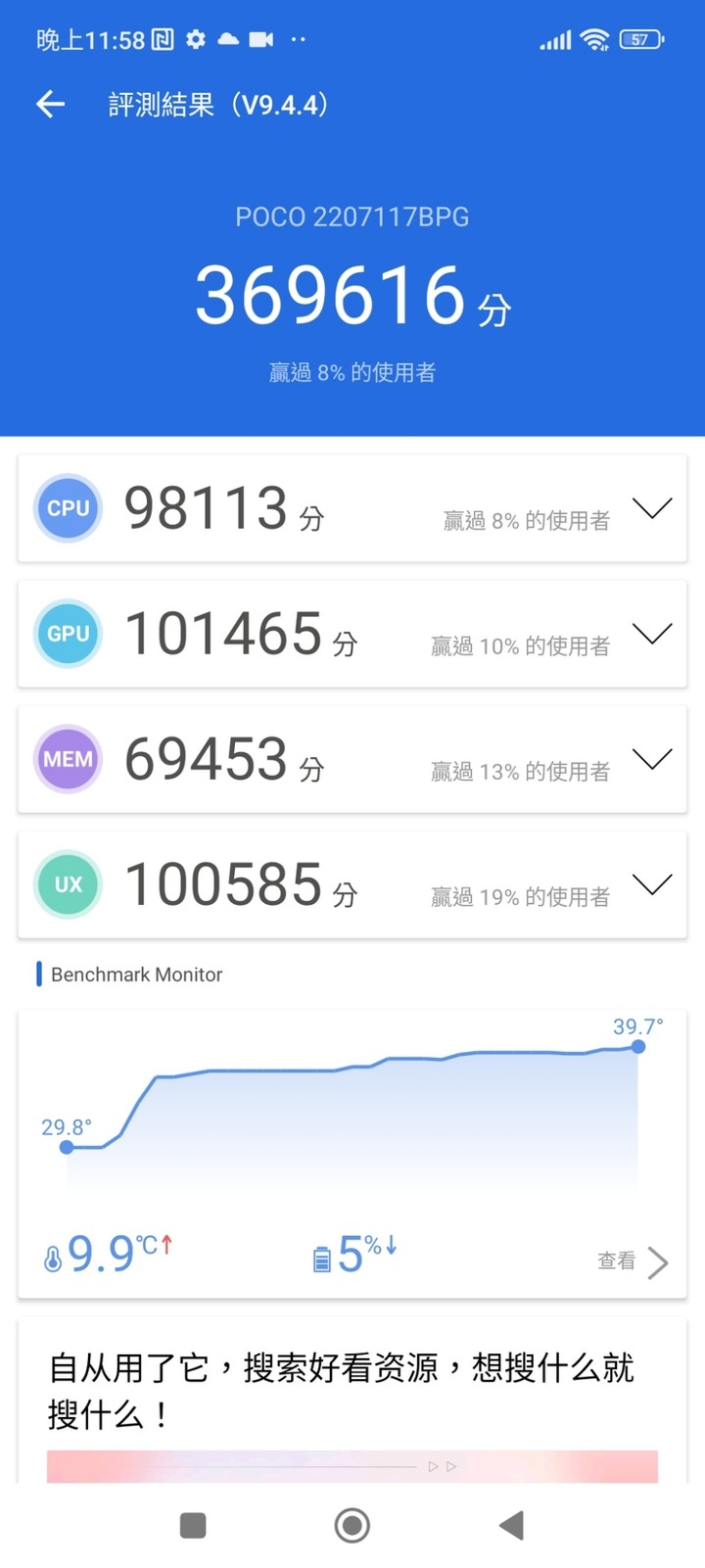This screenshot has width=705, height=1568.
Task: Click the device name POCO 2207117BPG
Action: pos(352,216)
